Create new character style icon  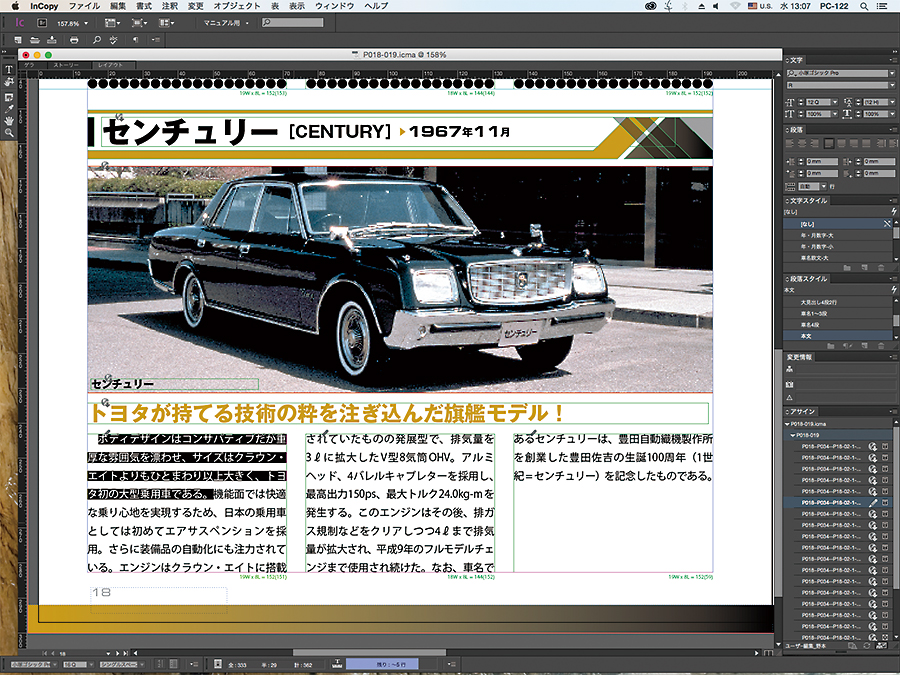[864, 268]
